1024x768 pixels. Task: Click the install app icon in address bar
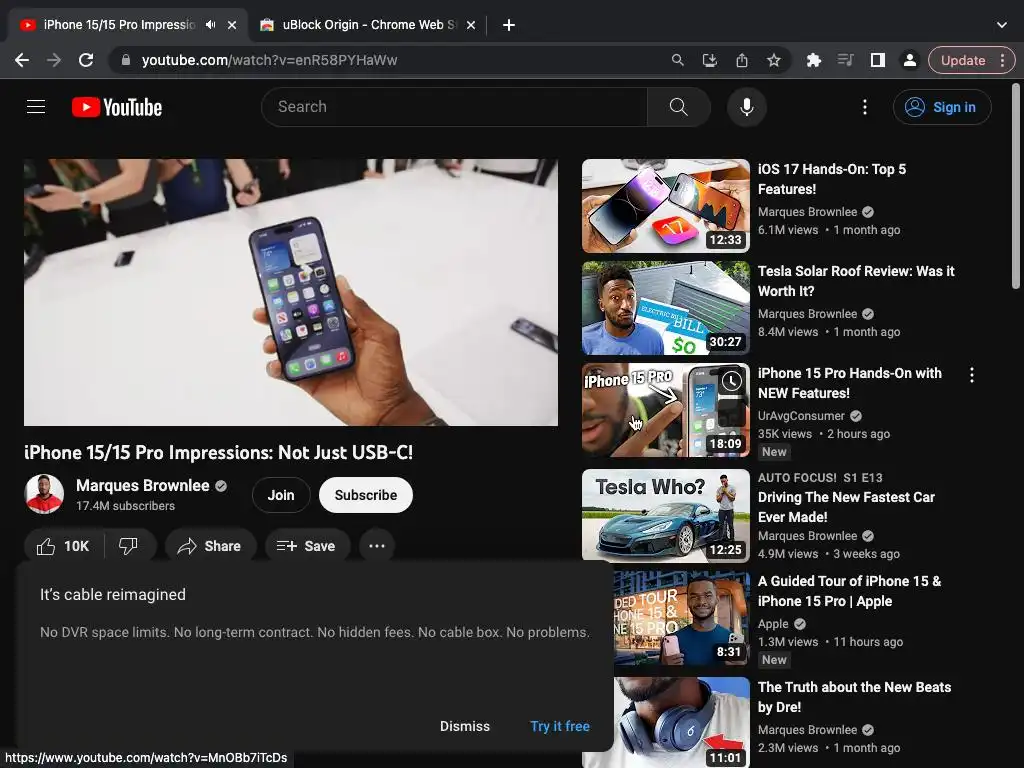(710, 60)
